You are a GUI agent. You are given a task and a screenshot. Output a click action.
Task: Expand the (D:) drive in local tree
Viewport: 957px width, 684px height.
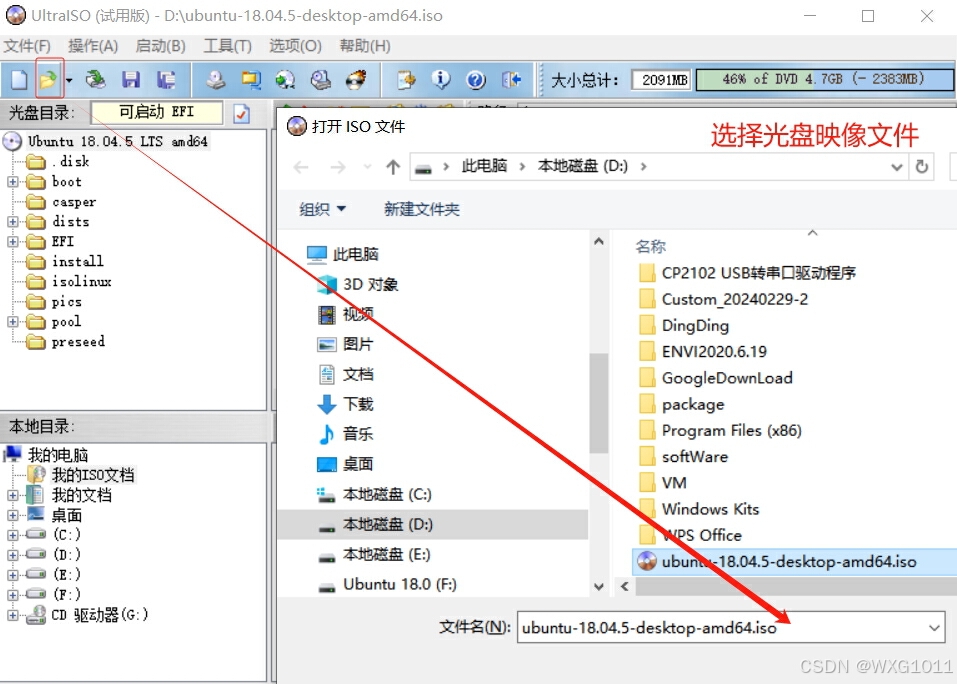pyautogui.click(x=13, y=555)
